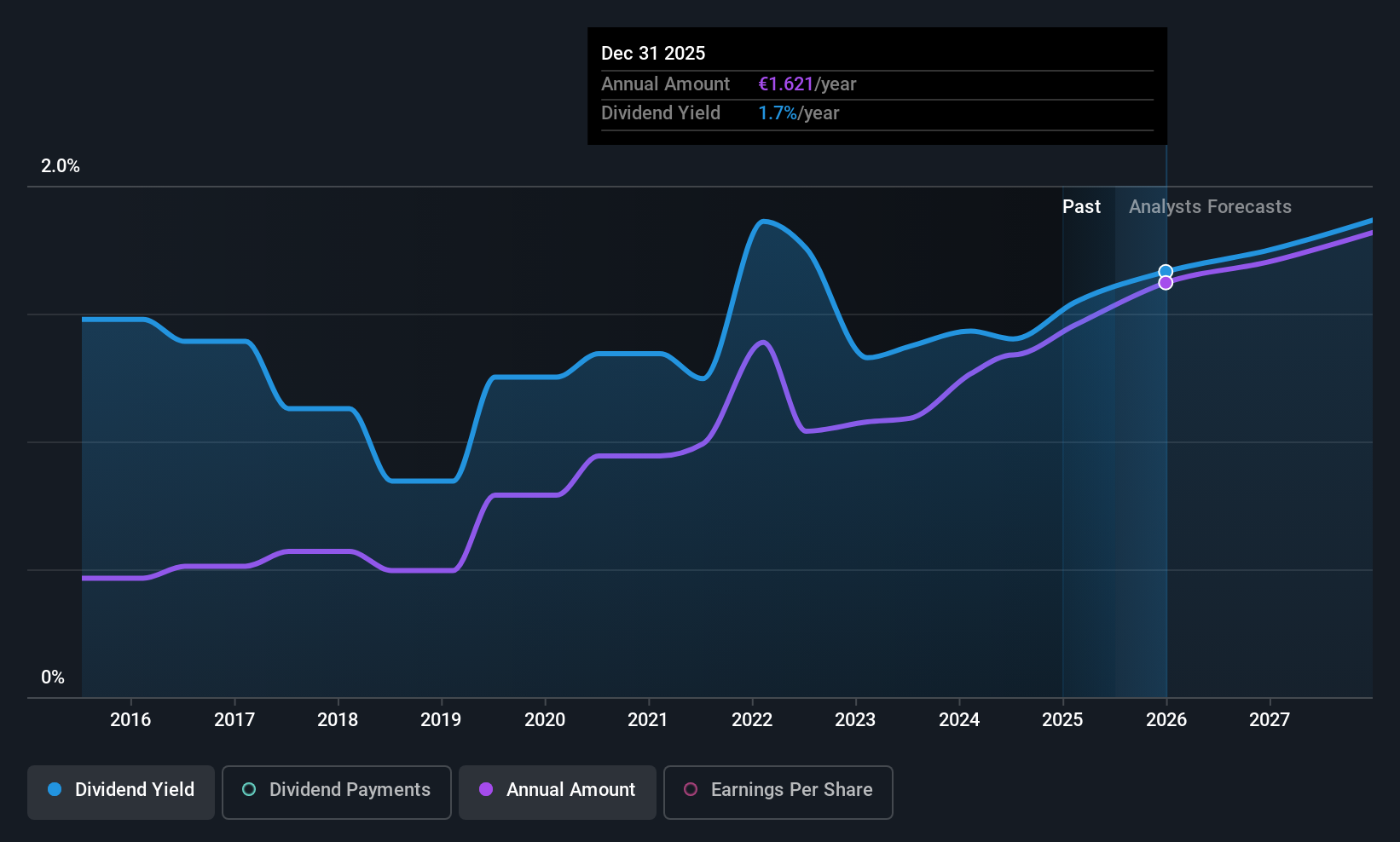This screenshot has height=842, width=1400.
Task: Toggle the Earnings Per Share legend button
Action: click(778, 793)
